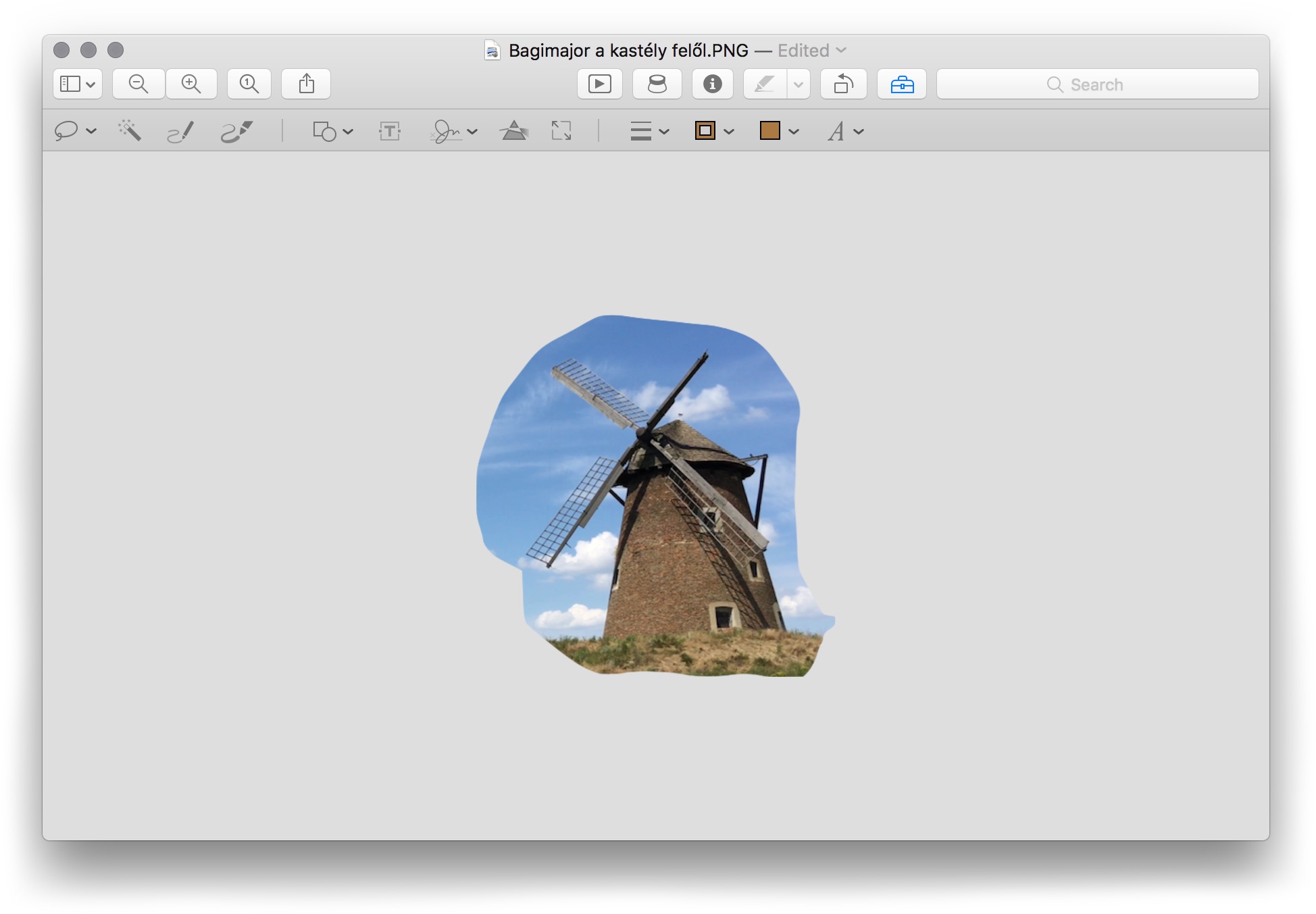Screen dimensions: 1316x914
Task: Insert a Text box
Action: pyautogui.click(x=390, y=131)
